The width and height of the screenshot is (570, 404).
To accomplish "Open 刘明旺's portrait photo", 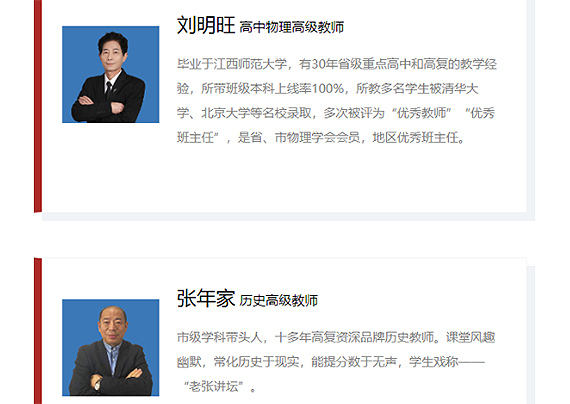I will click(x=111, y=75).
